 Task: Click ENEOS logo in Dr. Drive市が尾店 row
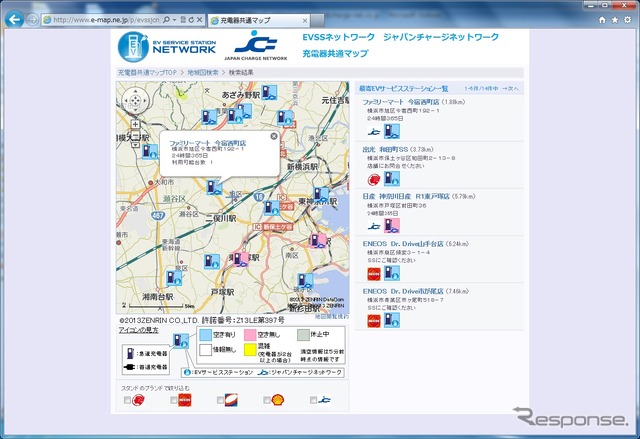[x=374, y=321]
